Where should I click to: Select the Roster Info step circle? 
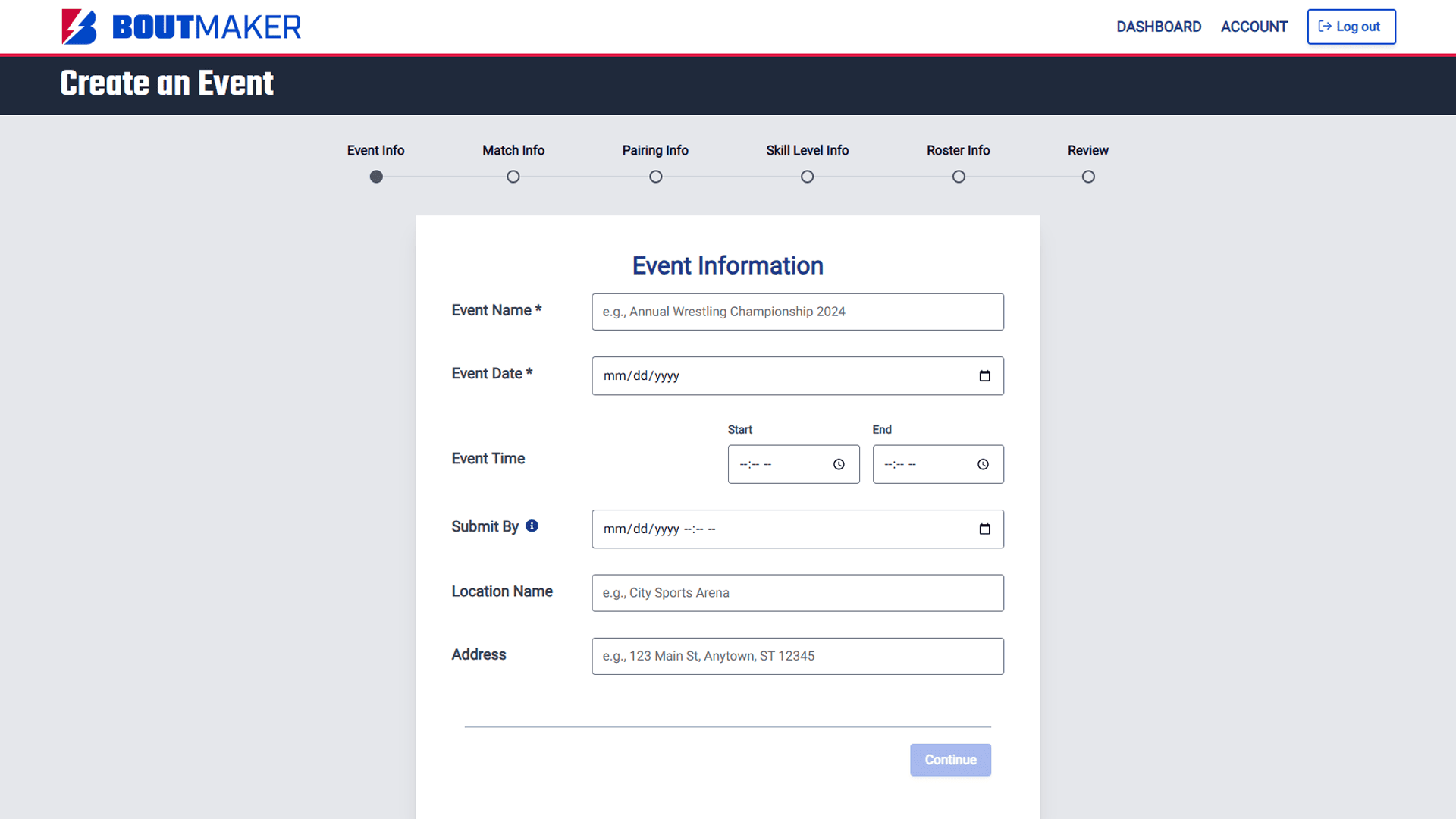point(959,177)
